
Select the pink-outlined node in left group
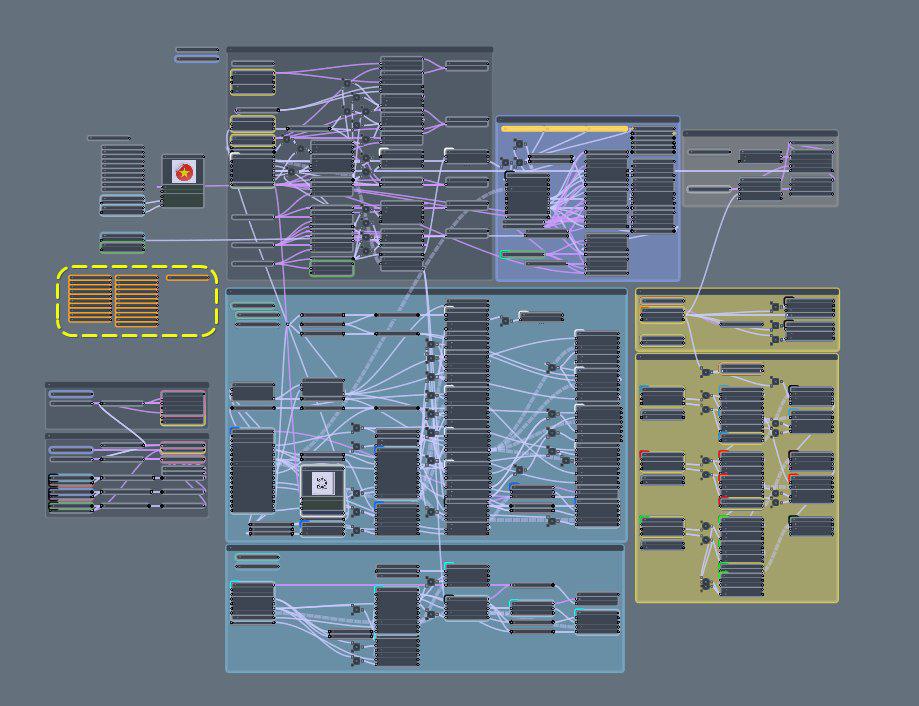pos(183,408)
